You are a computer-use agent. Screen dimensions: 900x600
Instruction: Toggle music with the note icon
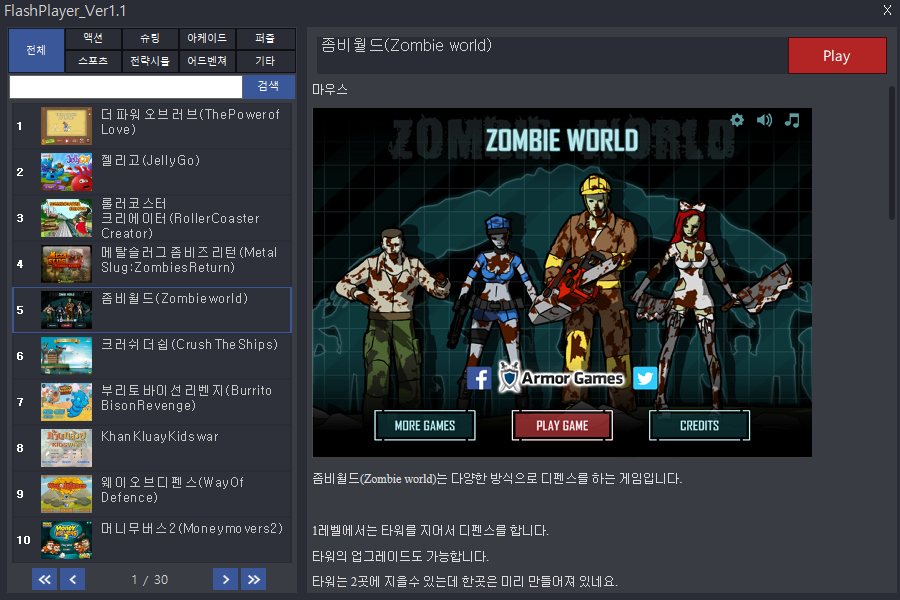click(x=792, y=120)
